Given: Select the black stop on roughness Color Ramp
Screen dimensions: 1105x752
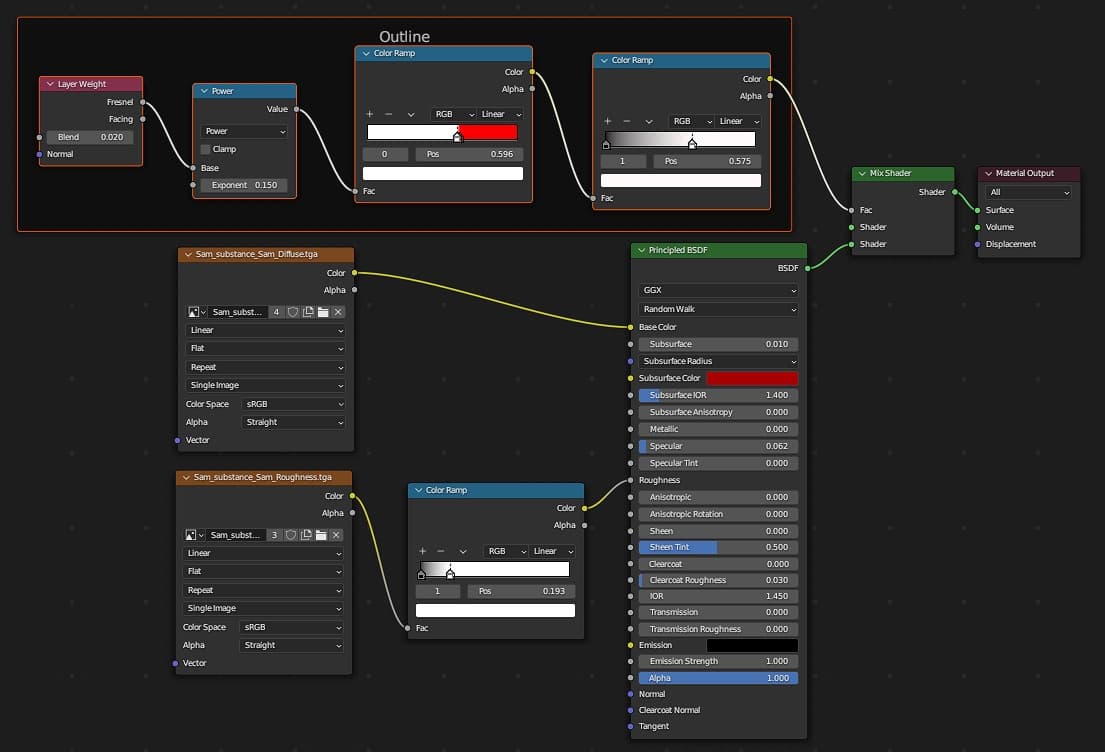Looking at the screenshot, I should (421, 575).
